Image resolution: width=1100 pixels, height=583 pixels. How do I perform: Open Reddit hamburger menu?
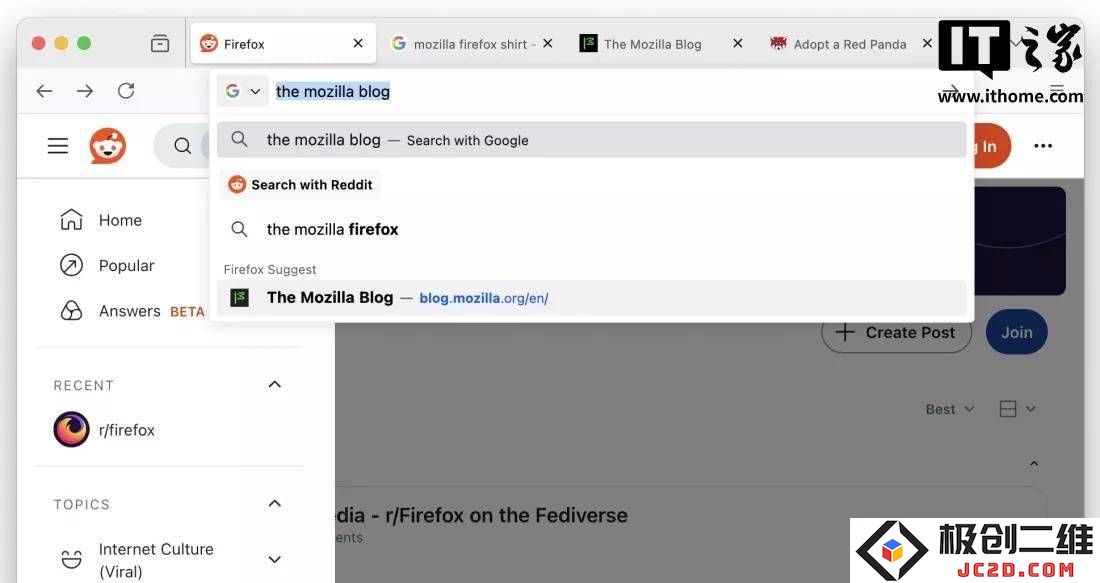(58, 146)
